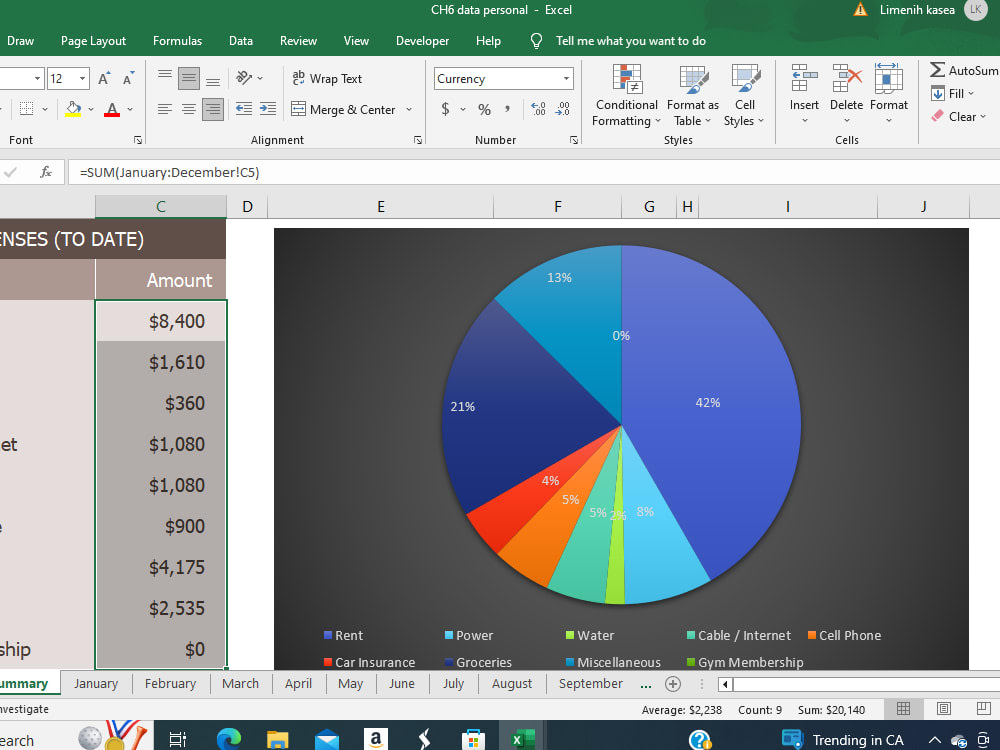The height and width of the screenshot is (750, 1000).
Task: Toggle Wrap Text
Action: (327, 78)
